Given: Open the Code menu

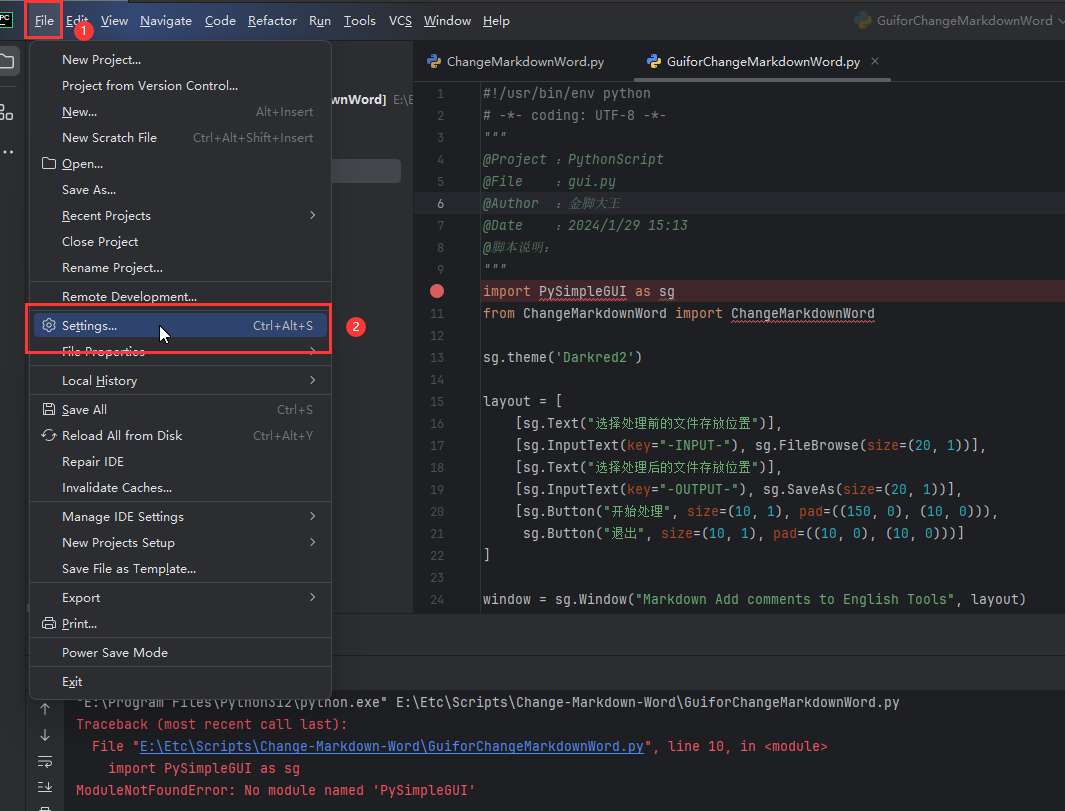Looking at the screenshot, I should [220, 20].
